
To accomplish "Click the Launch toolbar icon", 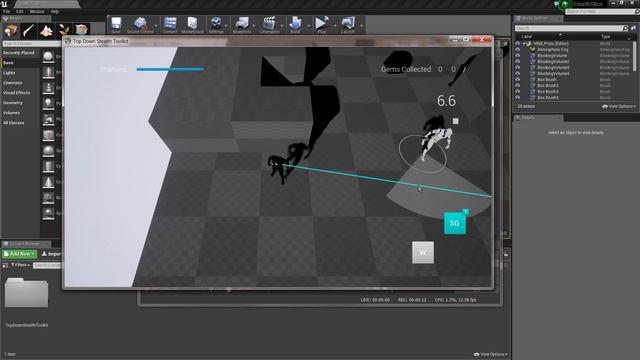I will pos(348,24).
